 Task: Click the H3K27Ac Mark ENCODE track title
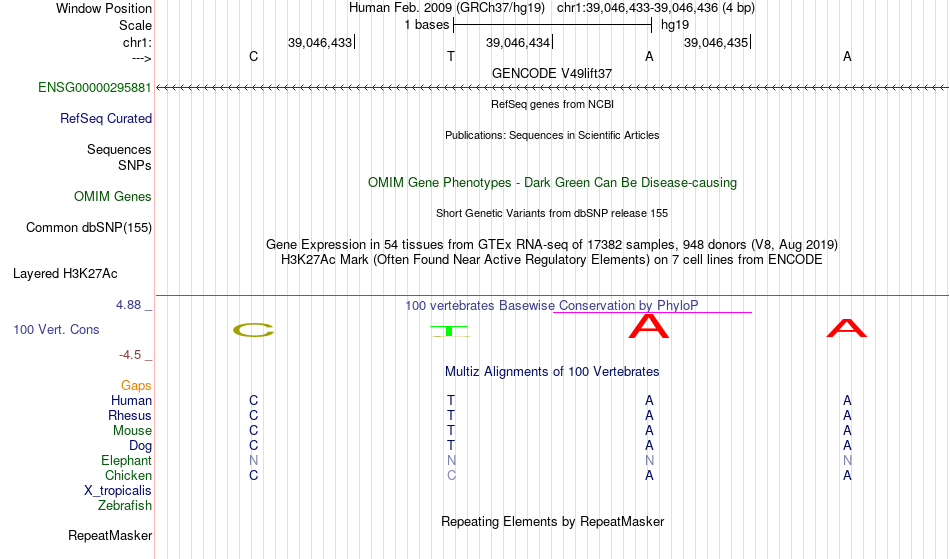coord(552,260)
